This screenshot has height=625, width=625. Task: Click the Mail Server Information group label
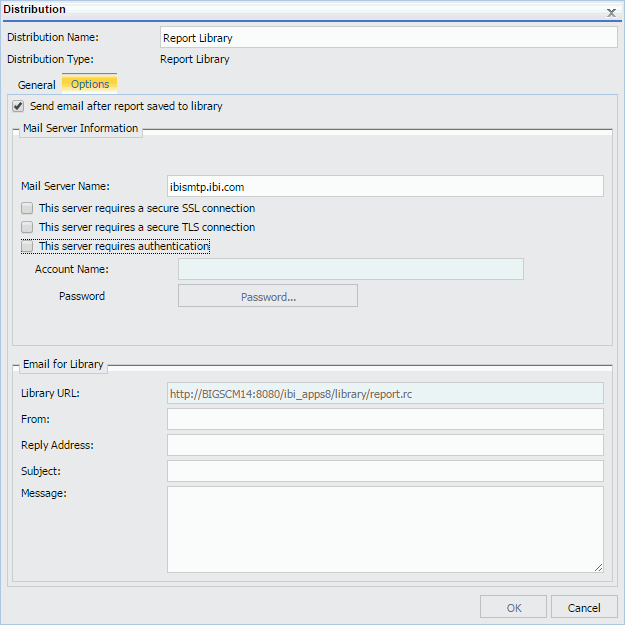click(x=81, y=128)
